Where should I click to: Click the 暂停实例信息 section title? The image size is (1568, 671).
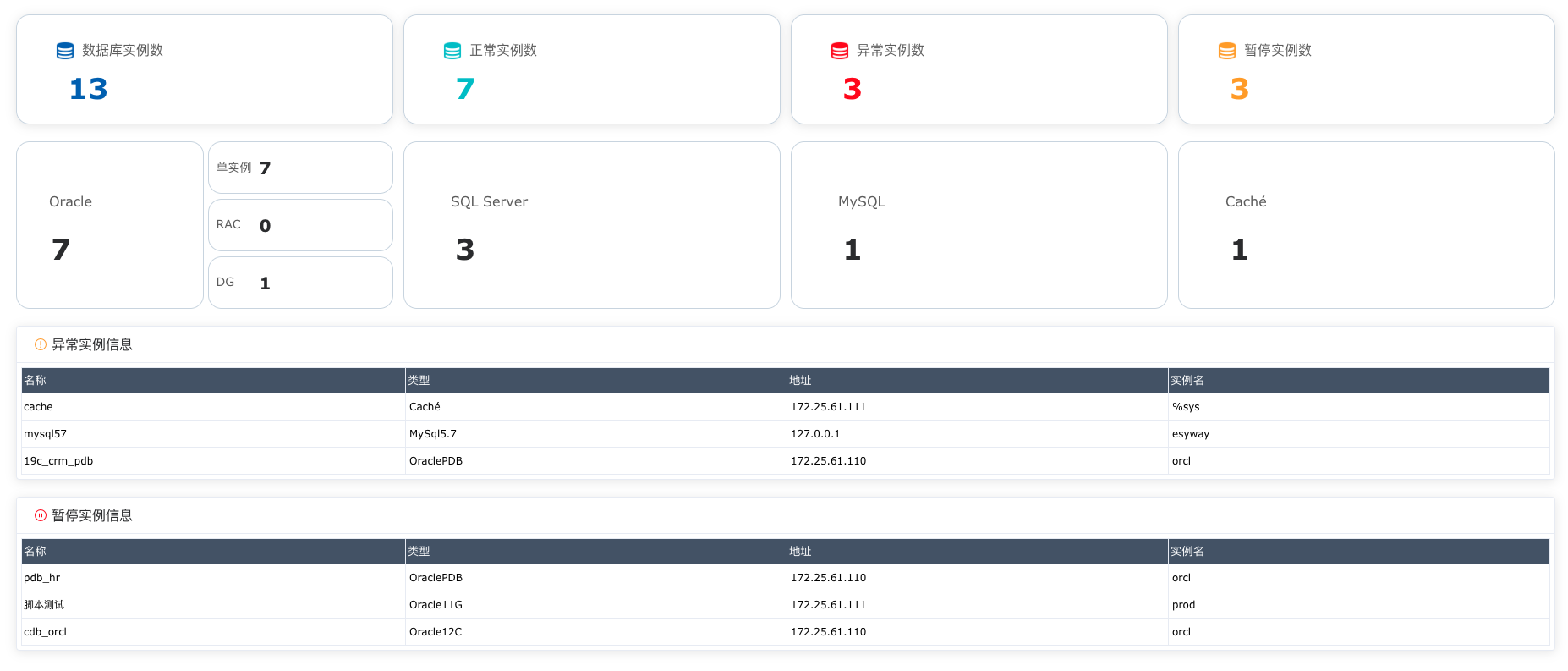click(92, 515)
